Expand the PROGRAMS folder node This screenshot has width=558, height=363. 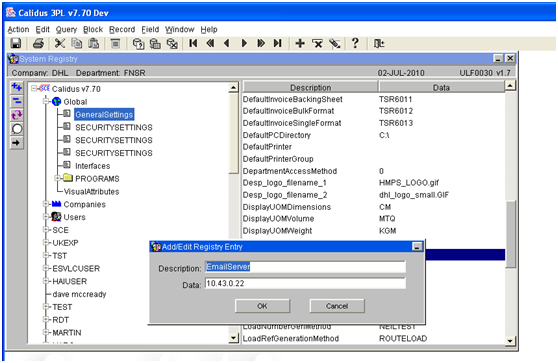coord(57,178)
